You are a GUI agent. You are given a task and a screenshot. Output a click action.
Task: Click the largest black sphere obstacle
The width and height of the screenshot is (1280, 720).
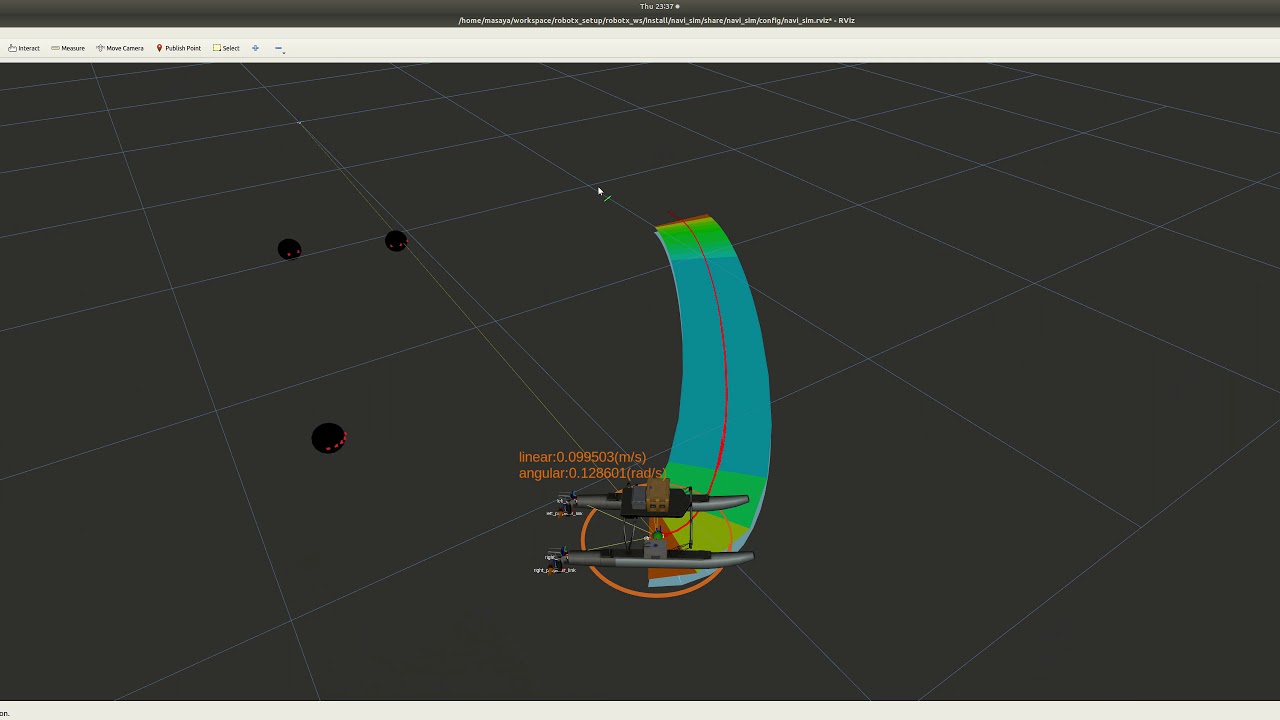pyautogui.click(x=327, y=438)
